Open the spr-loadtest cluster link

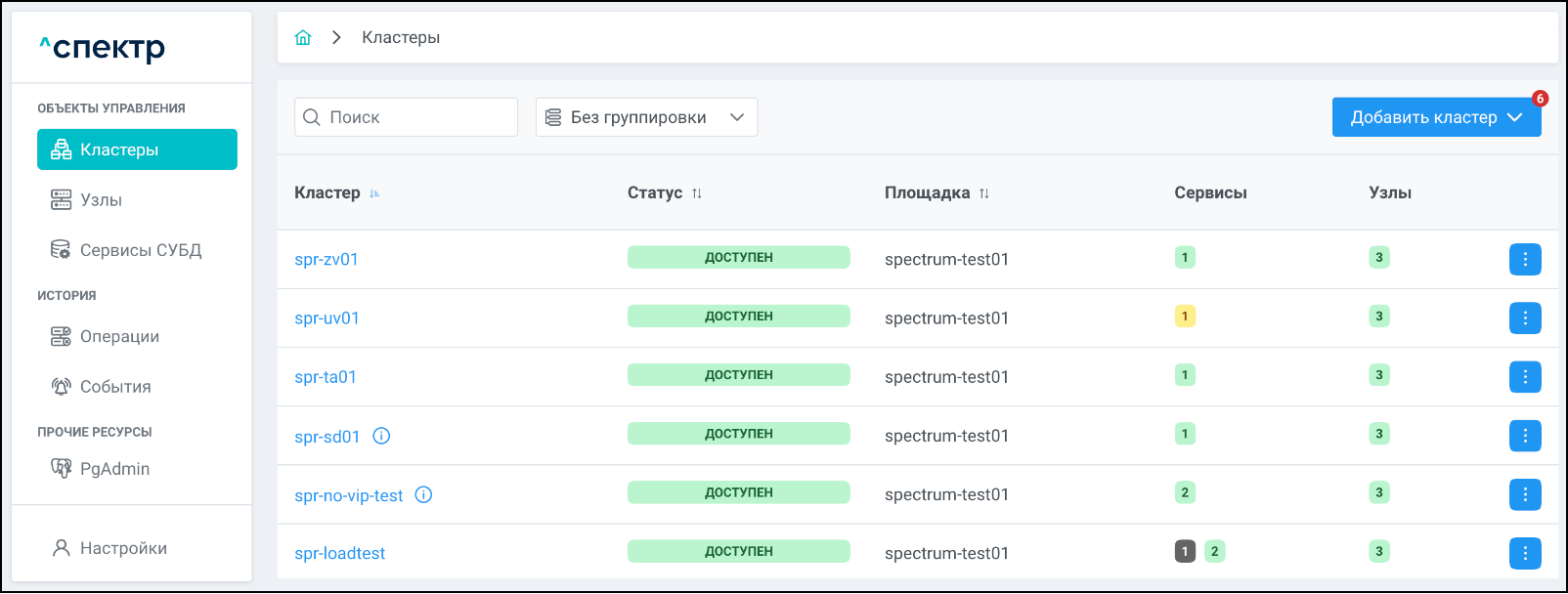coord(339,553)
